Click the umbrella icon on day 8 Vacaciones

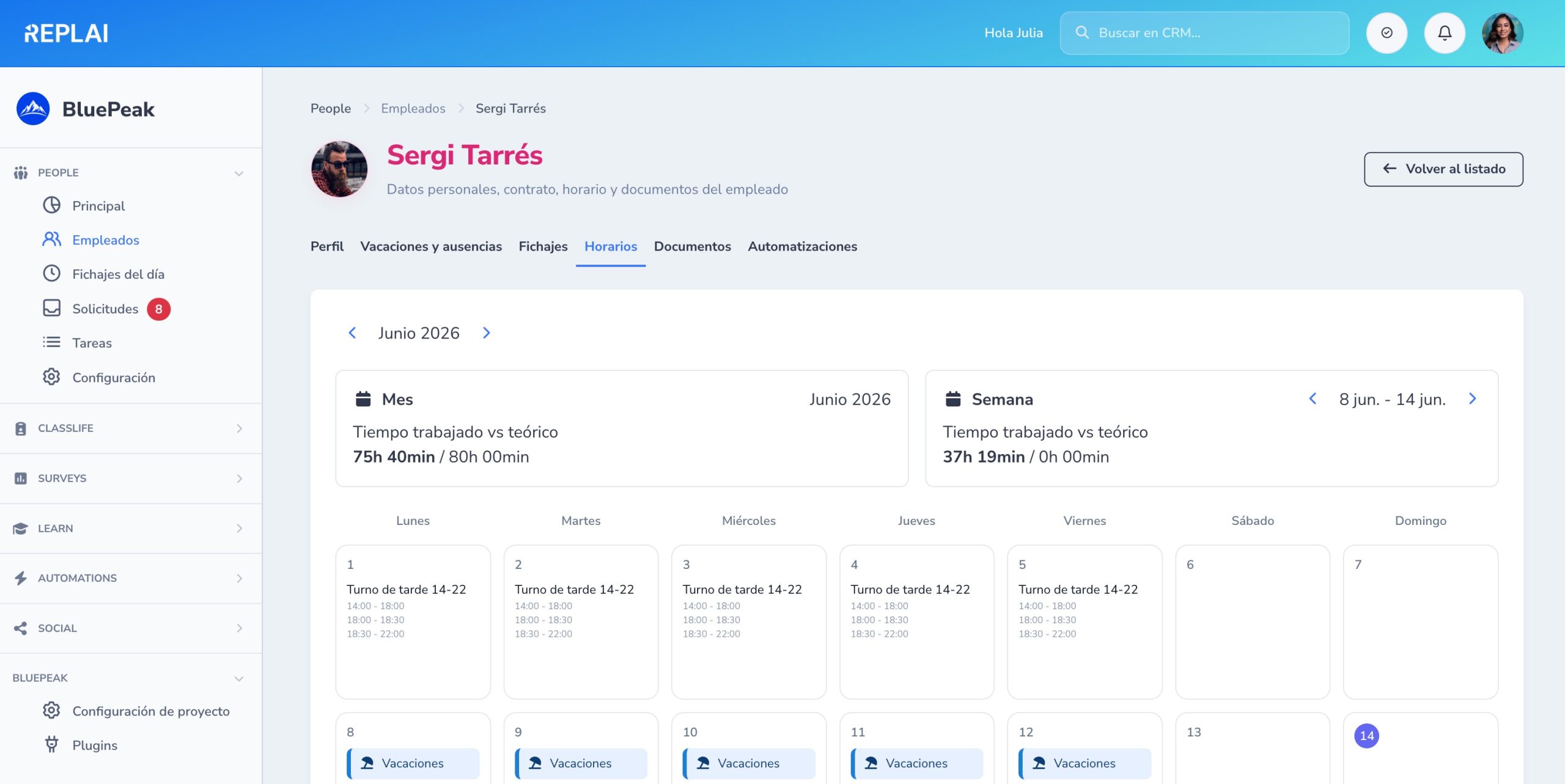tap(367, 763)
